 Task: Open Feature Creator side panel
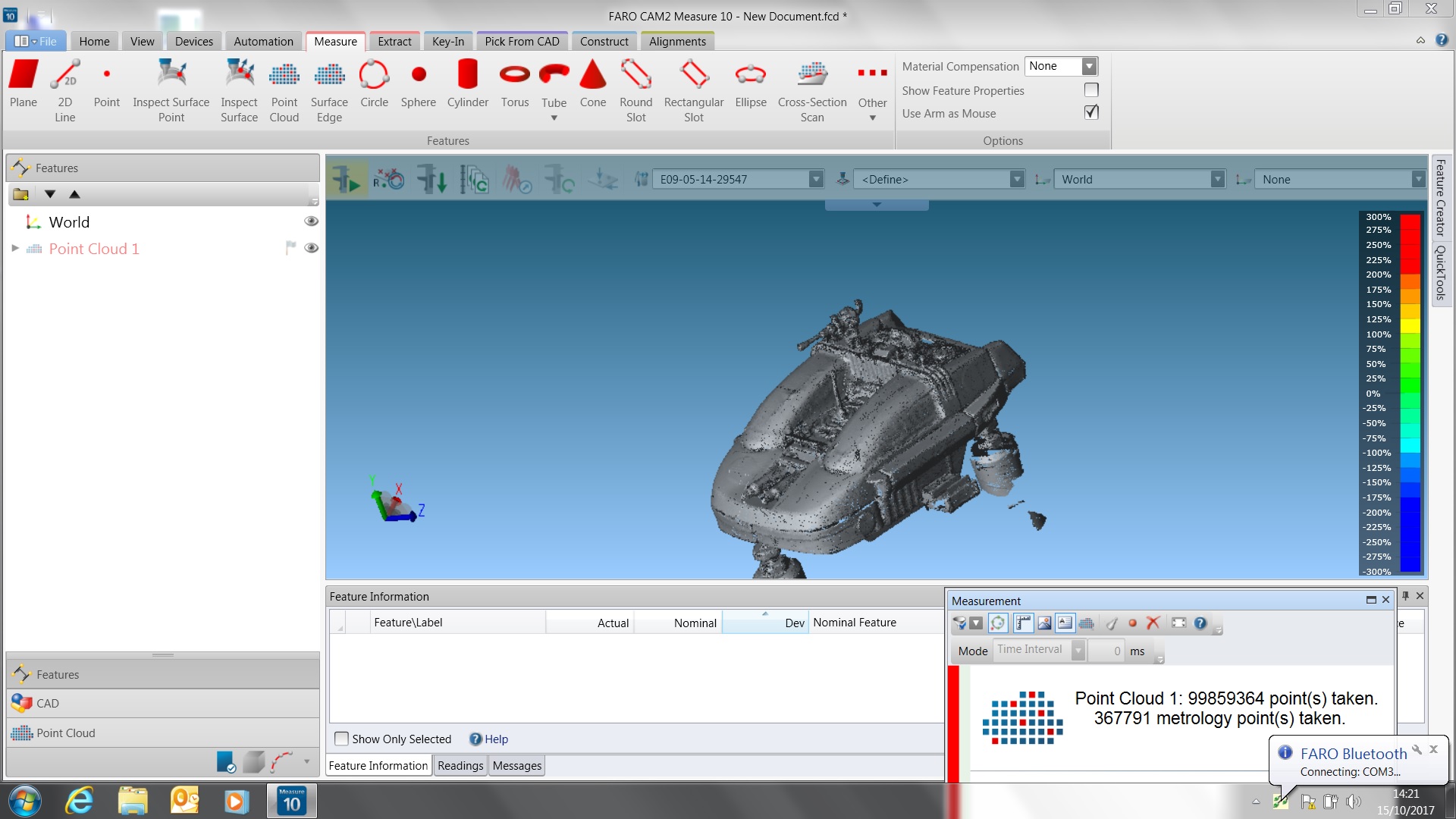pyautogui.click(x=1440, y=197)
